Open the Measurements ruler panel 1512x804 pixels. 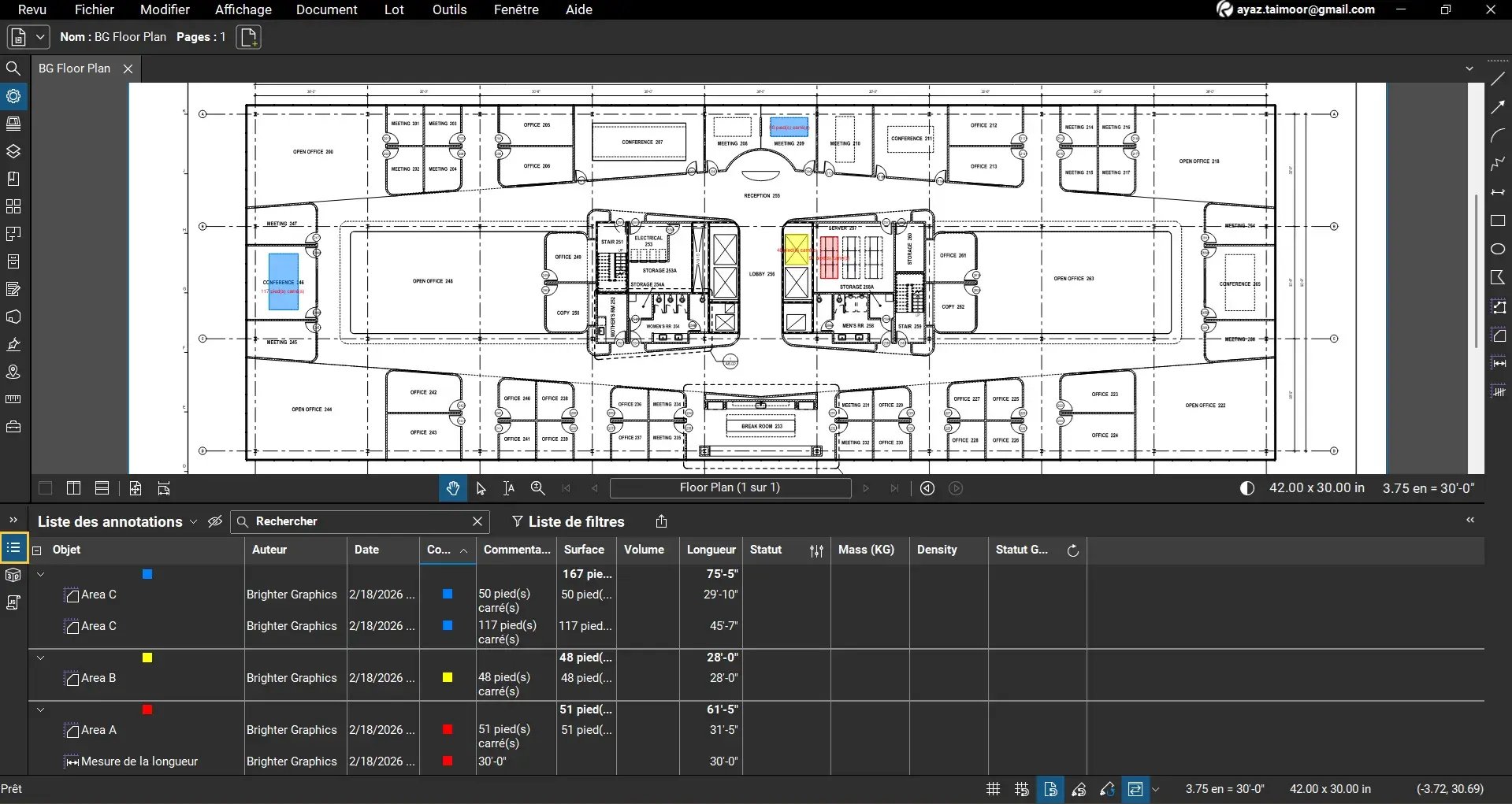tap(13, 399)
